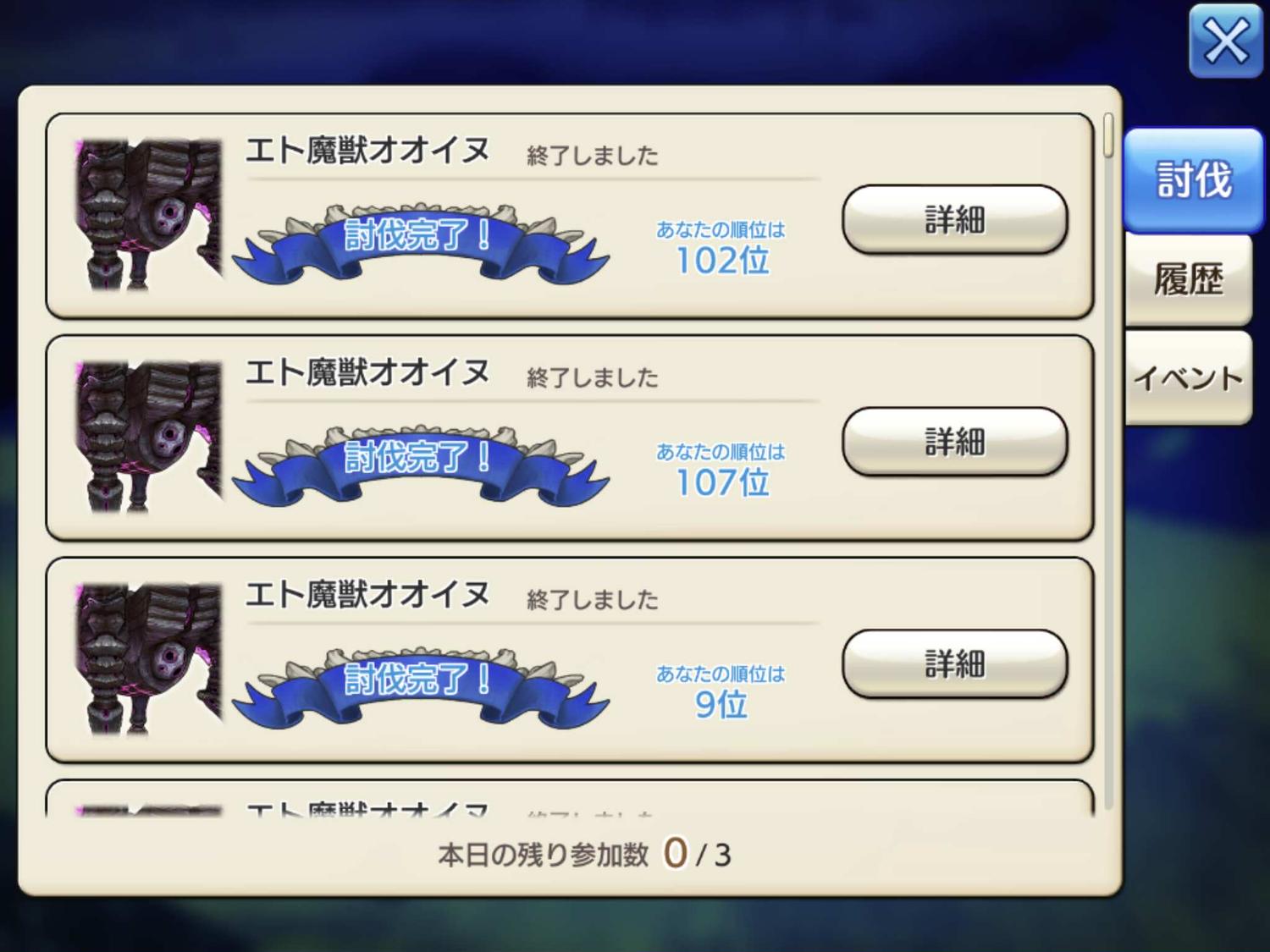Screen dimensions: 1270x952
Task: Click the 本日の残り参加数 counter
Action: click(x=584, y=854)
